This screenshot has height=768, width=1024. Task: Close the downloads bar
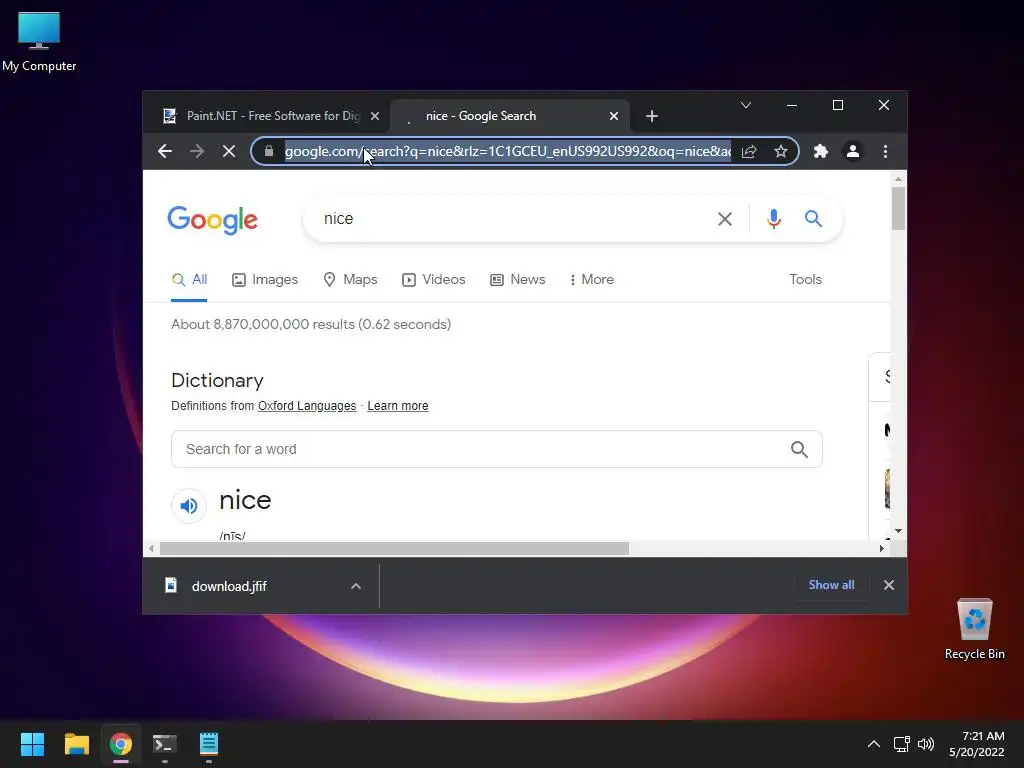point(889,585)
